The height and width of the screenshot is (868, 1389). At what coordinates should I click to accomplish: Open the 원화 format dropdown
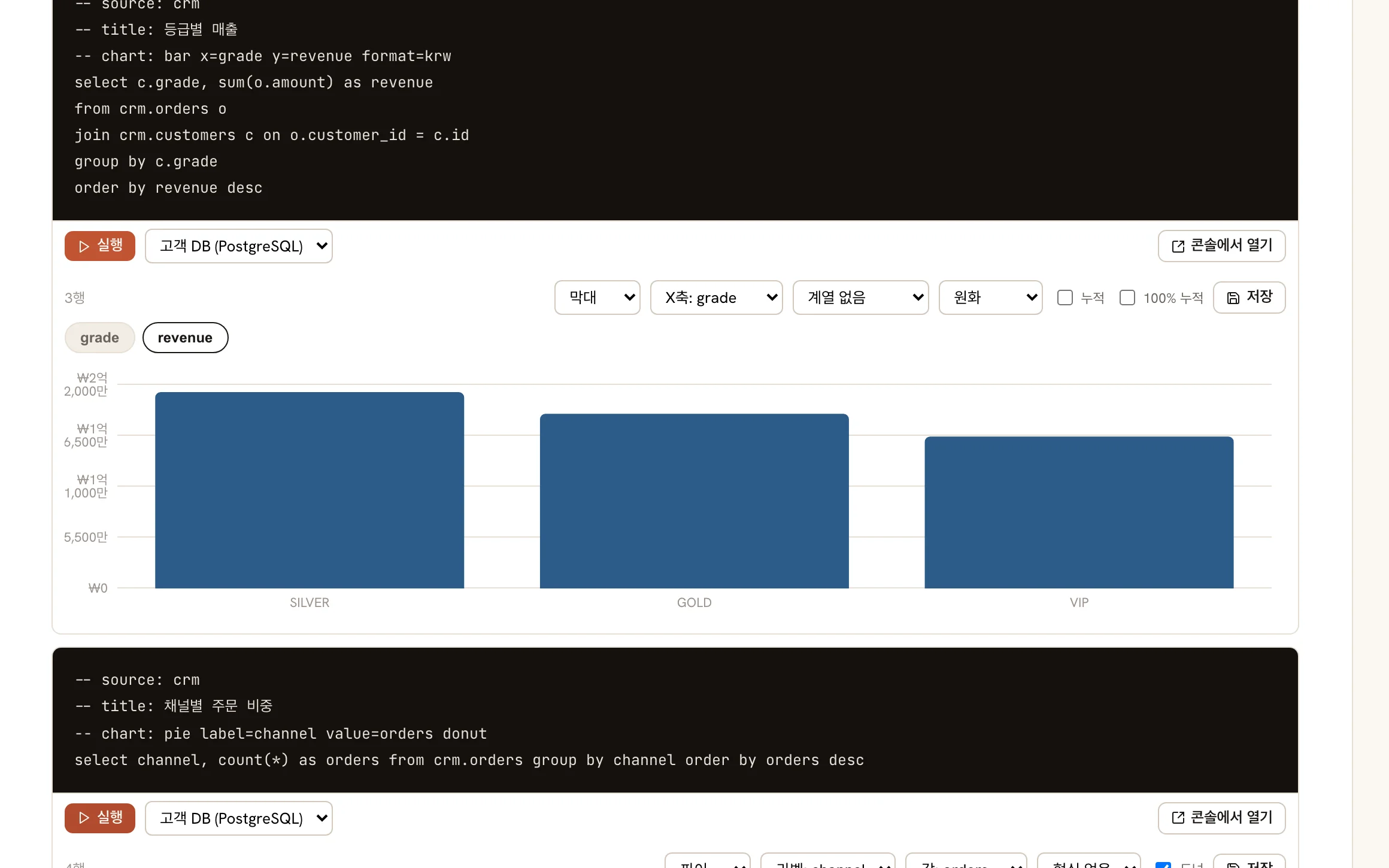click(x=990, y=298)
